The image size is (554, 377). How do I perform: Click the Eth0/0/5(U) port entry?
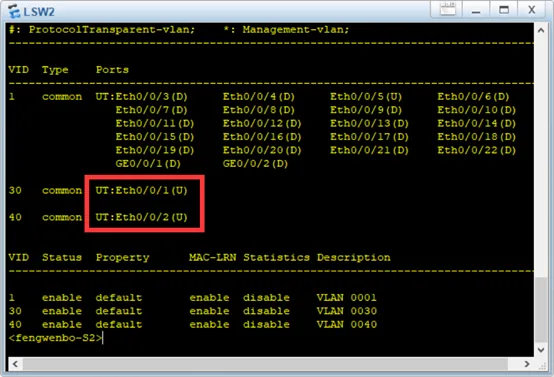(366, 96)
